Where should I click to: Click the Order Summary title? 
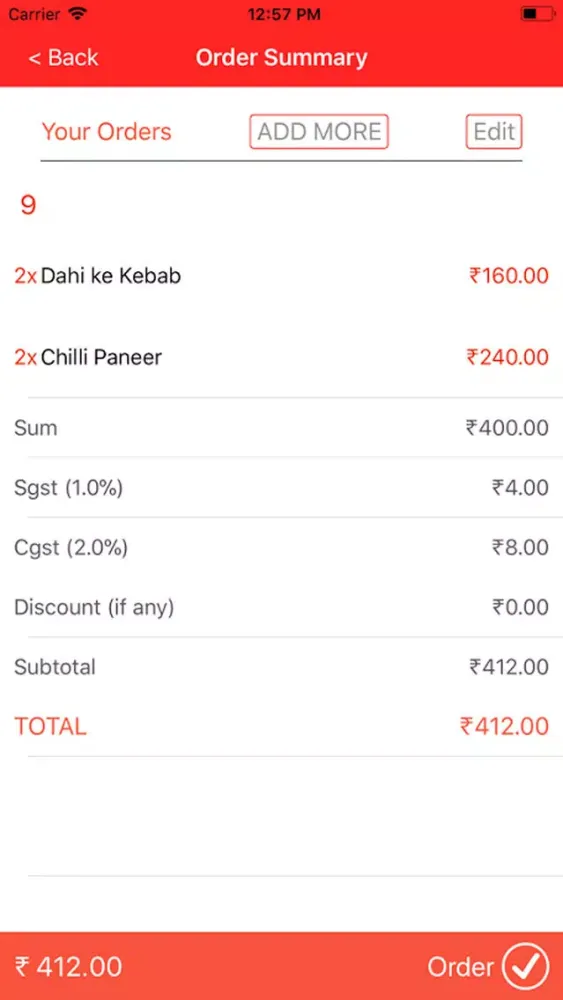[x=281, y=57]
